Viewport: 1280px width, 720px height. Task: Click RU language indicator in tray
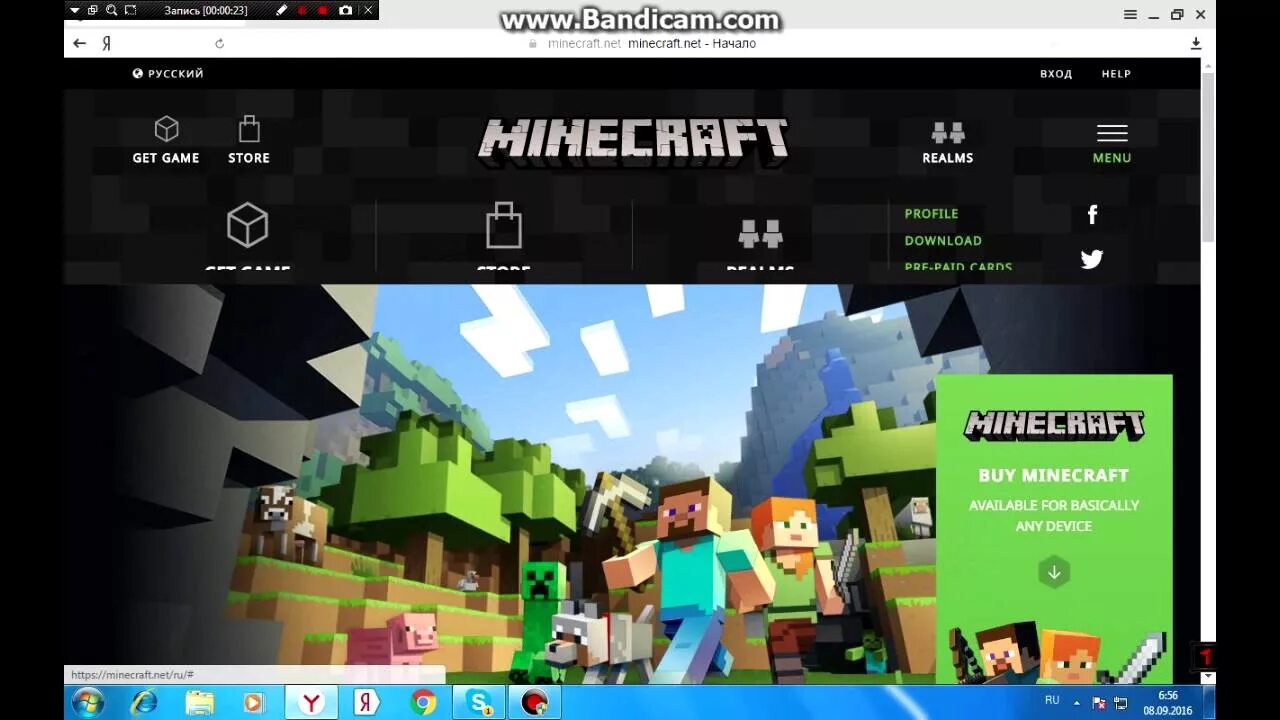point(1052,701)
